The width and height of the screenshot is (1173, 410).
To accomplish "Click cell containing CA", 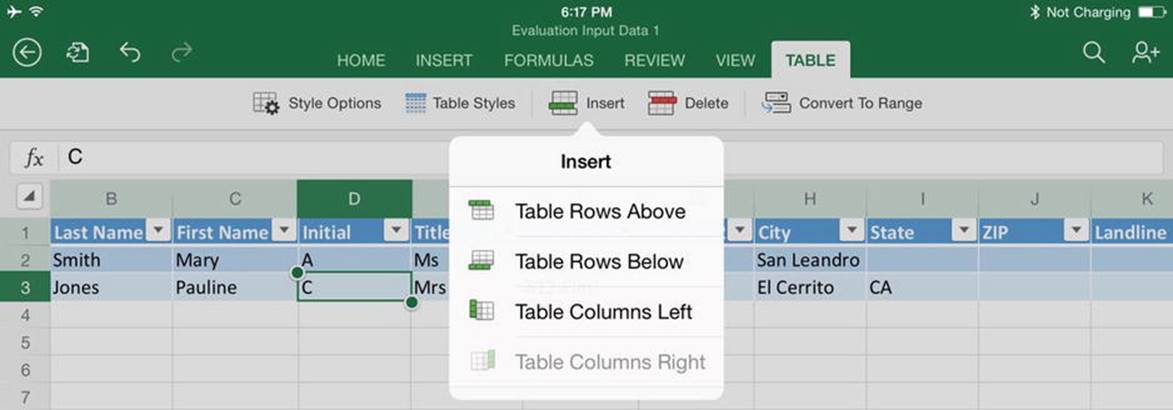I will point(922,287).
